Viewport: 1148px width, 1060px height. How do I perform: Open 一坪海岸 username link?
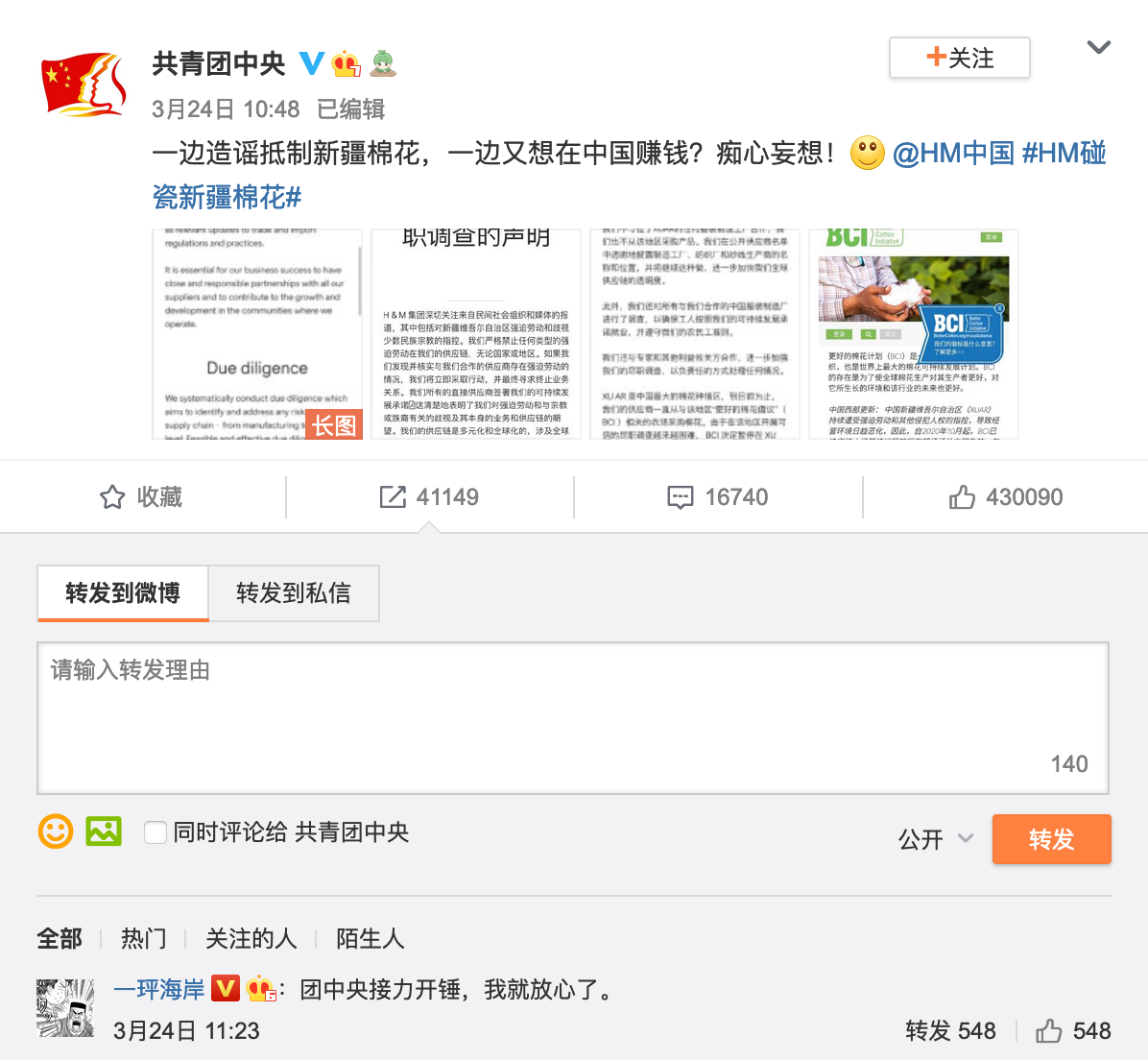pyautogui.click(x=159, y=990)
